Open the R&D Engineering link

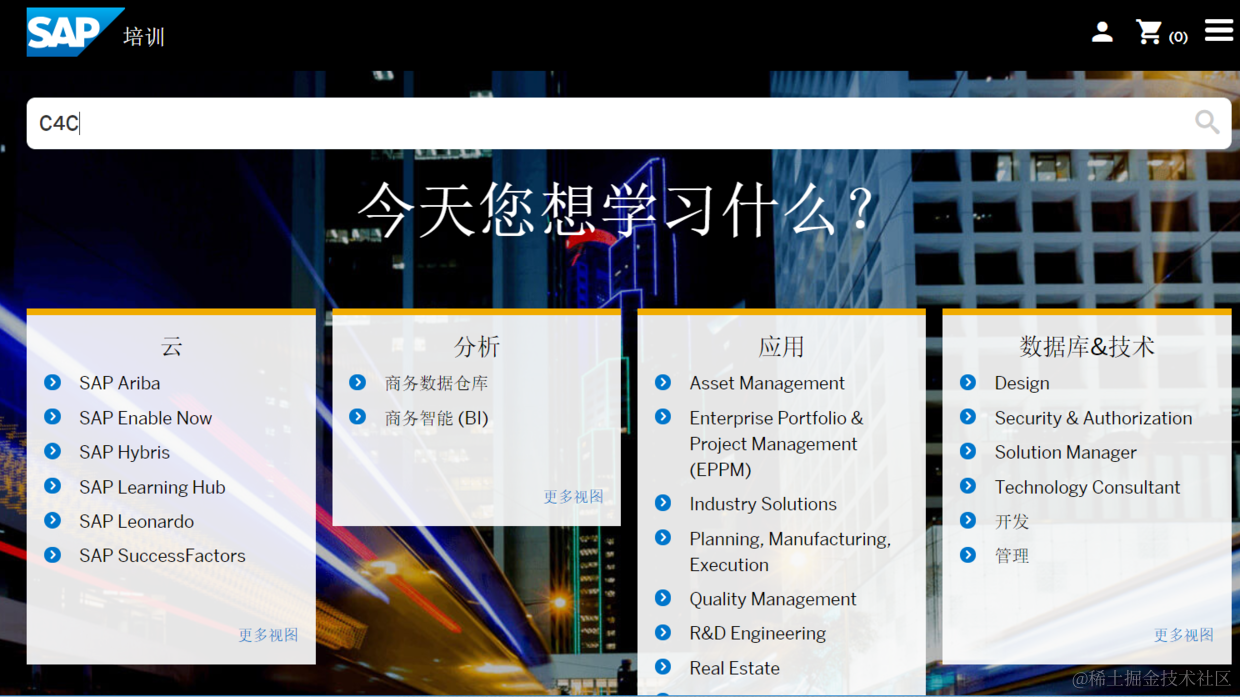coord(757,633)
